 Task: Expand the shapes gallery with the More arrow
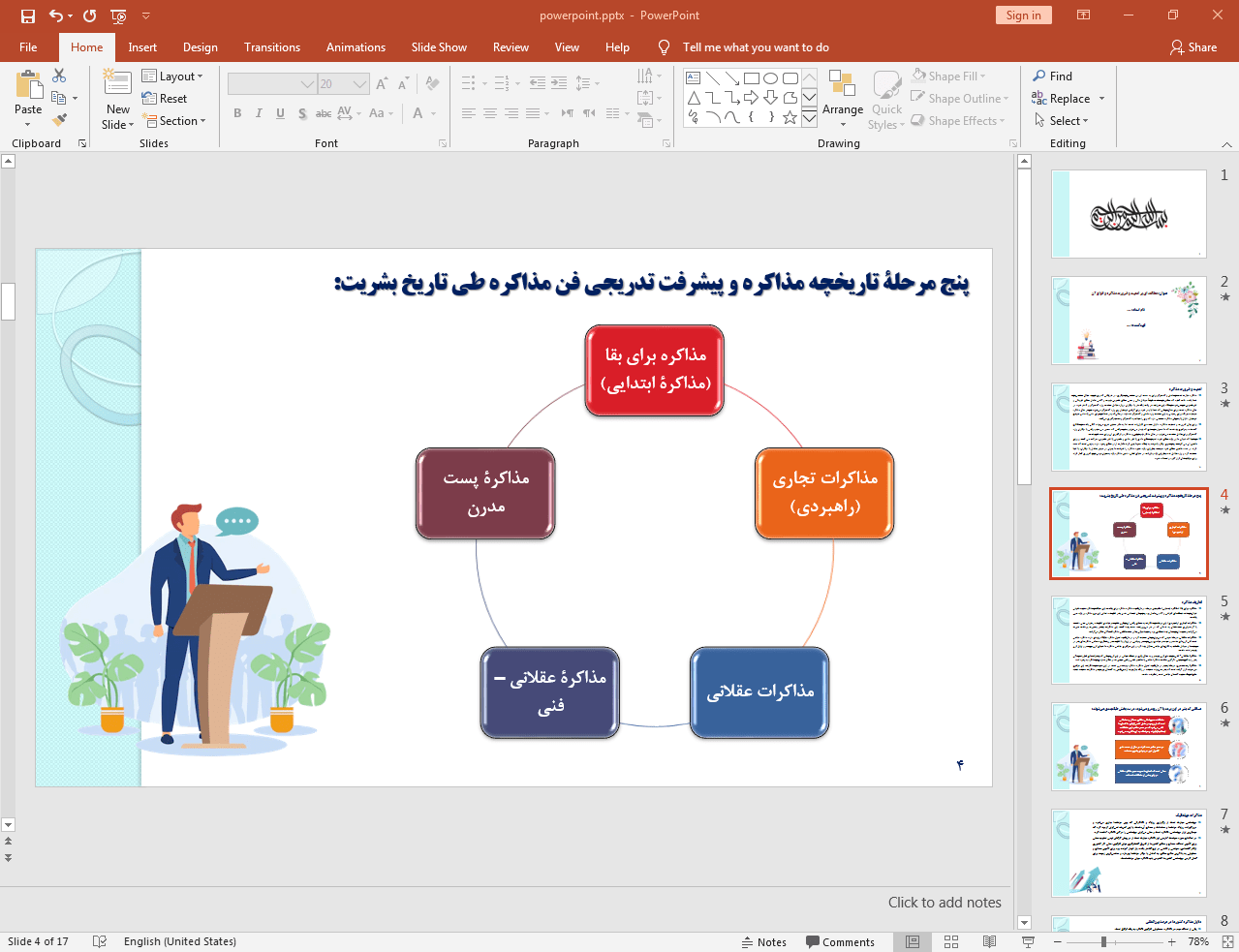pos(809,117)
